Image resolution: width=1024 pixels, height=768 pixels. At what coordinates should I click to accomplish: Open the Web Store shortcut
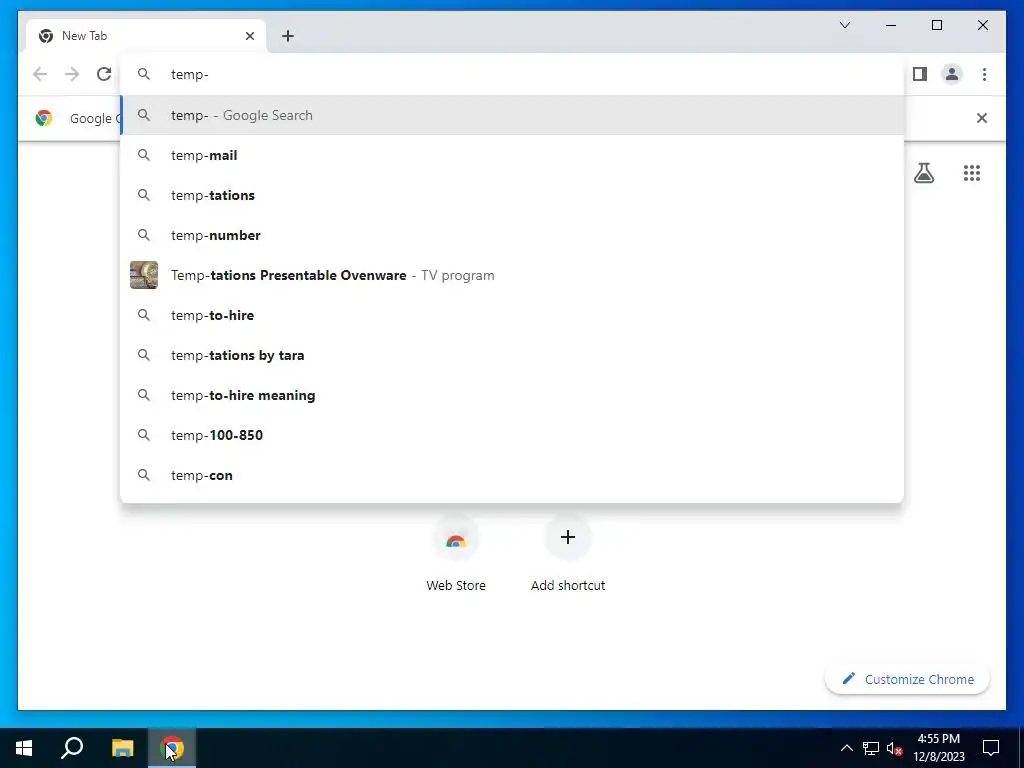tap(456, 554)
